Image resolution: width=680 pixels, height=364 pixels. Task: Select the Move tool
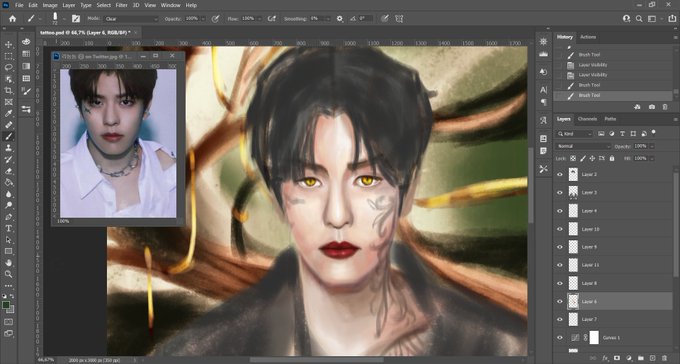[8, 45]
